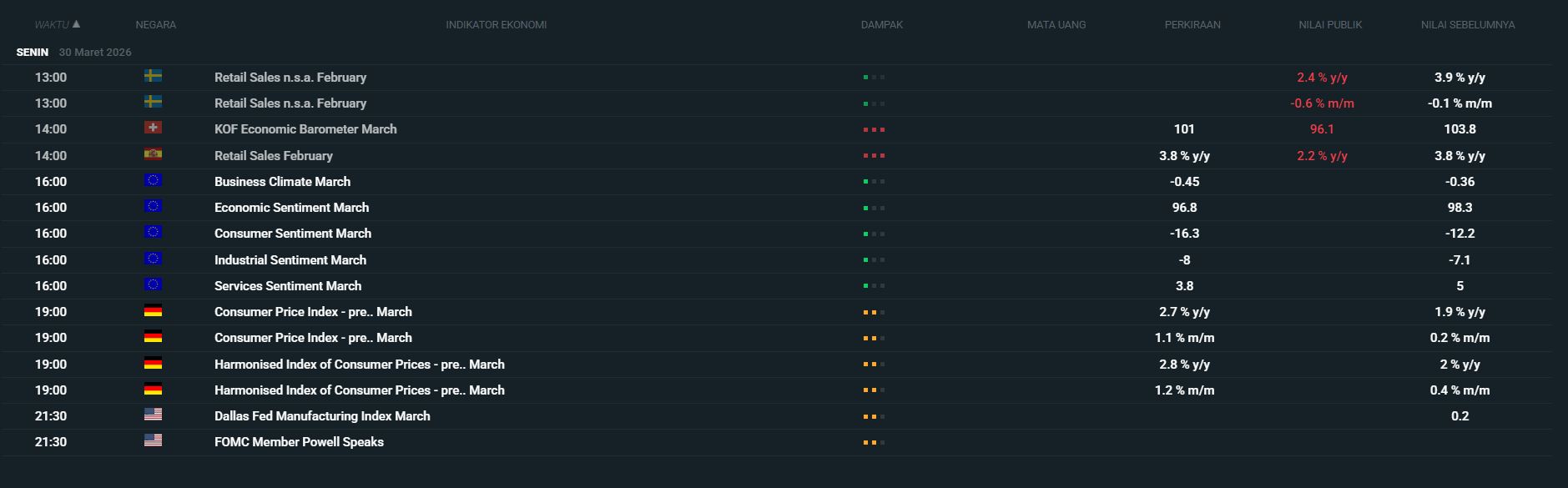Click the Senin 30 Maret 2026 date header

click(73, 52)
